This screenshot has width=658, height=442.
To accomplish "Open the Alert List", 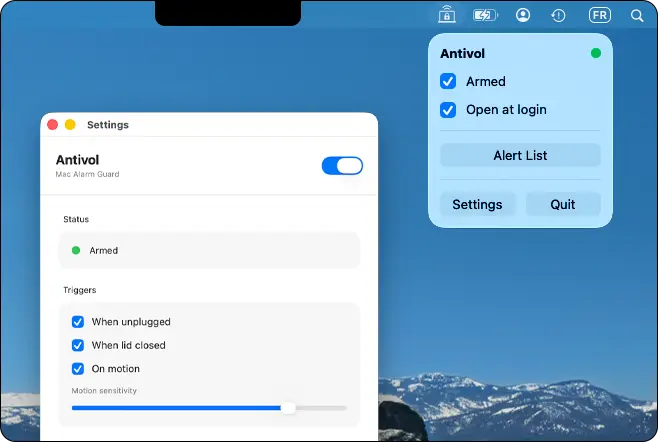I will click(520, 155).
